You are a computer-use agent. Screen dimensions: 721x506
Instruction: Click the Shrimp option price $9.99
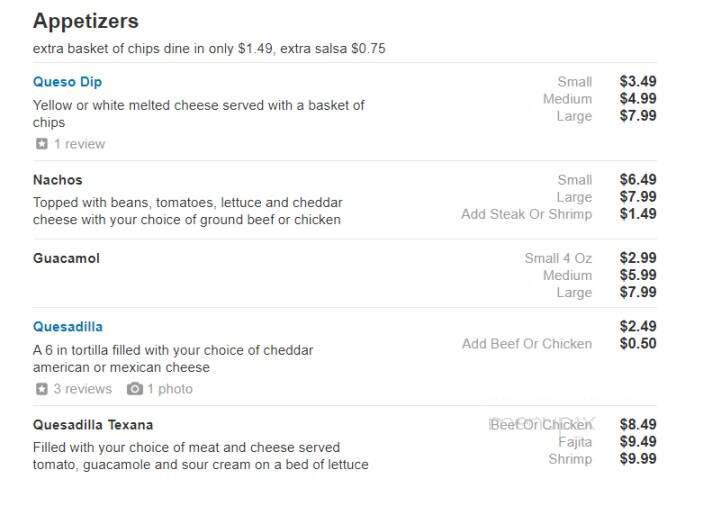coord(638,459)
